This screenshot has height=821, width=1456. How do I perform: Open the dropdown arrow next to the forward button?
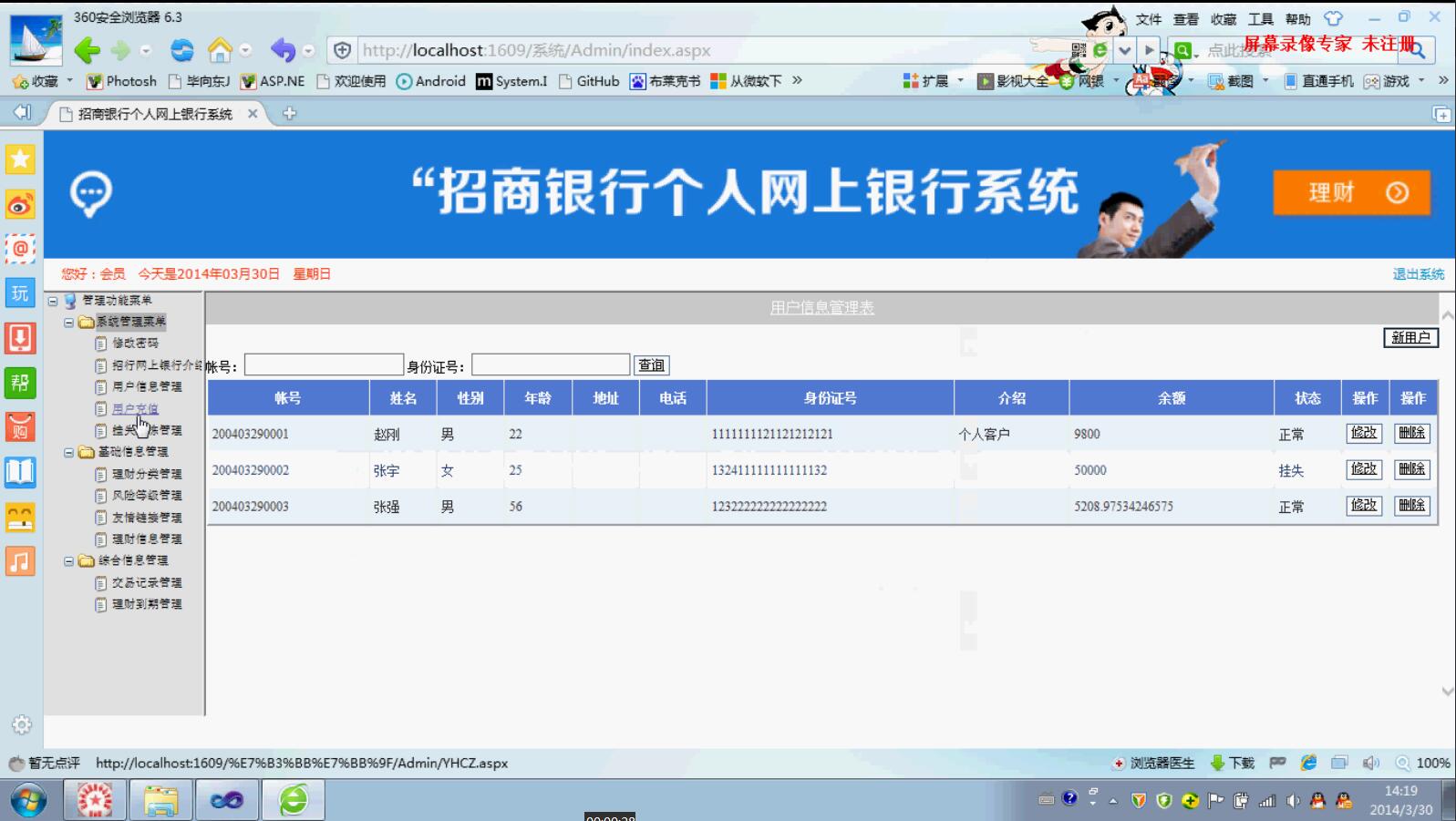tap(146, 51)
